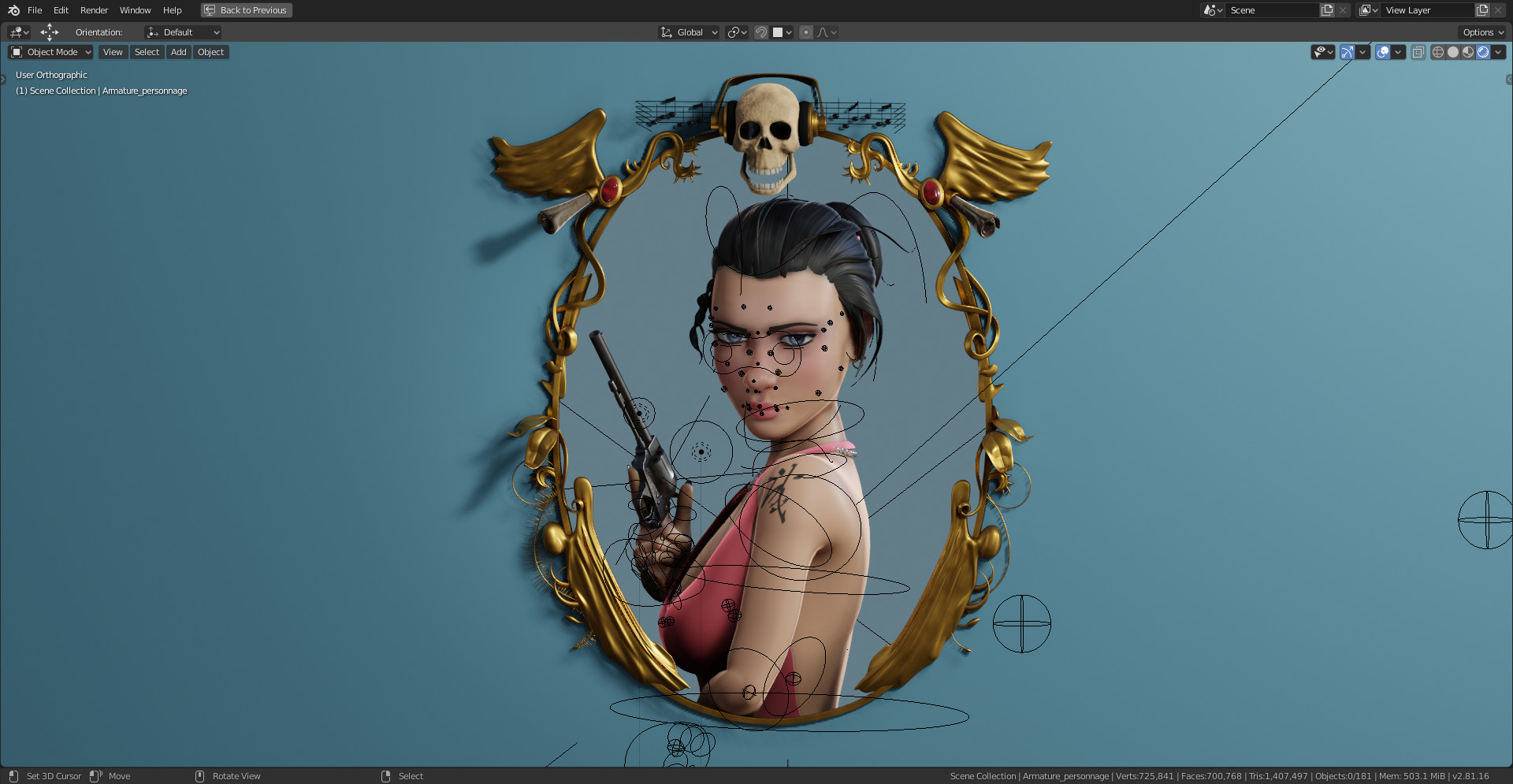1513x784 pixels.
Task: Toggle the show overlays button
Action: [x=1383, y=52]
